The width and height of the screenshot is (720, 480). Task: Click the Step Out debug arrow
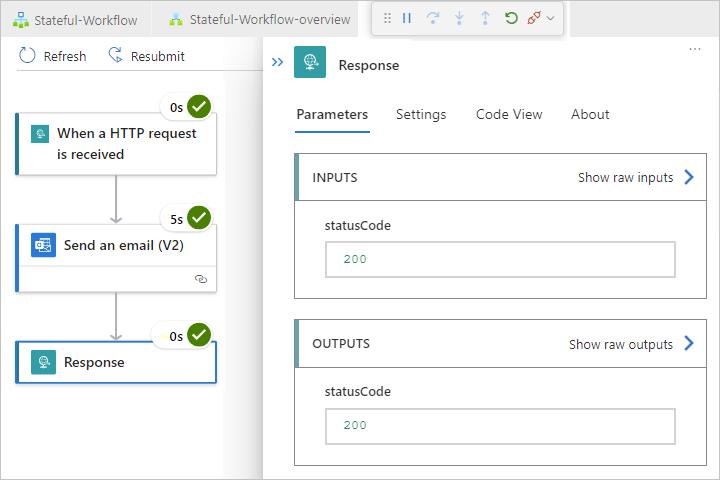(x=485, y=18)
